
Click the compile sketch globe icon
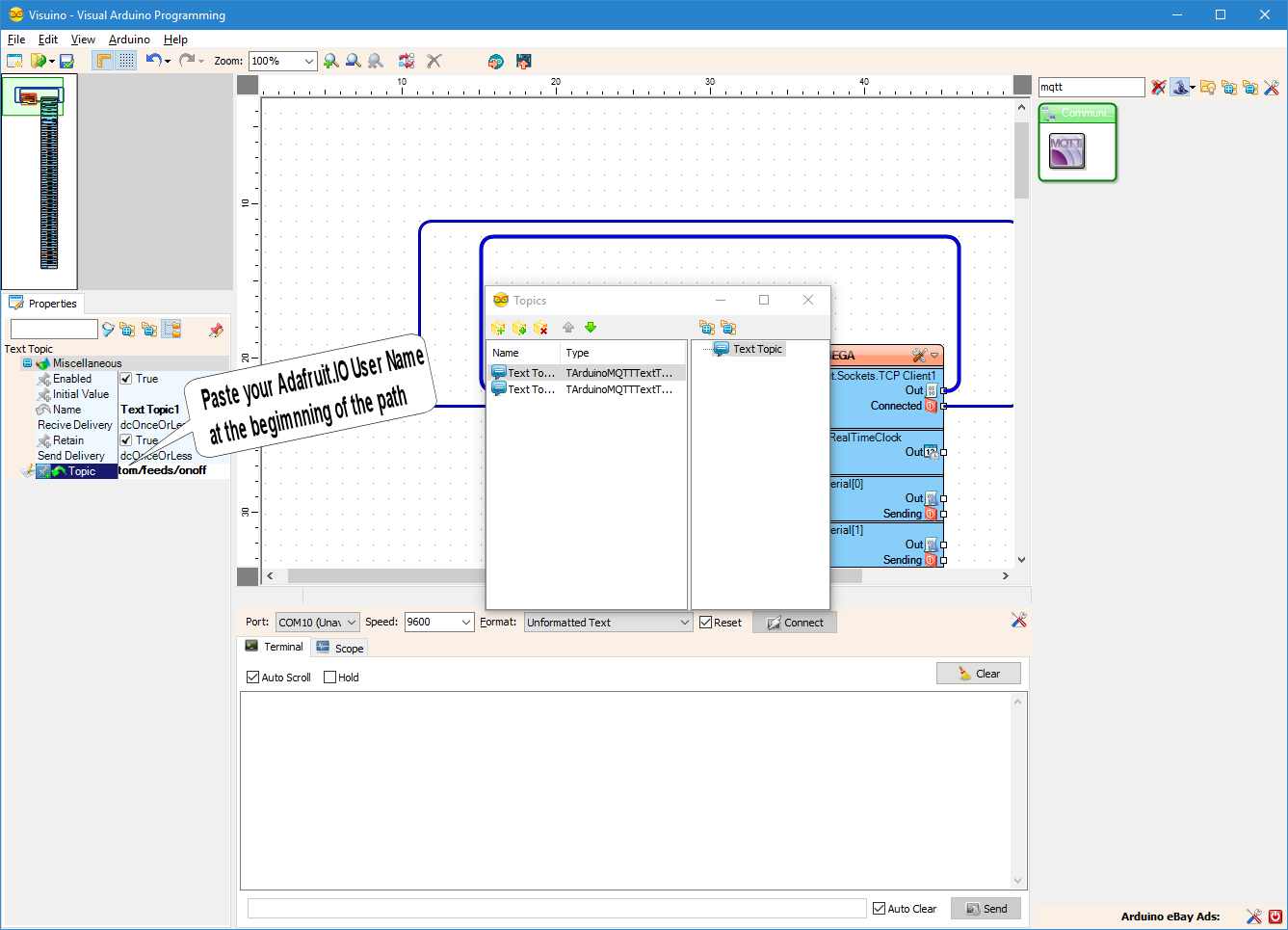coord(495,61)
